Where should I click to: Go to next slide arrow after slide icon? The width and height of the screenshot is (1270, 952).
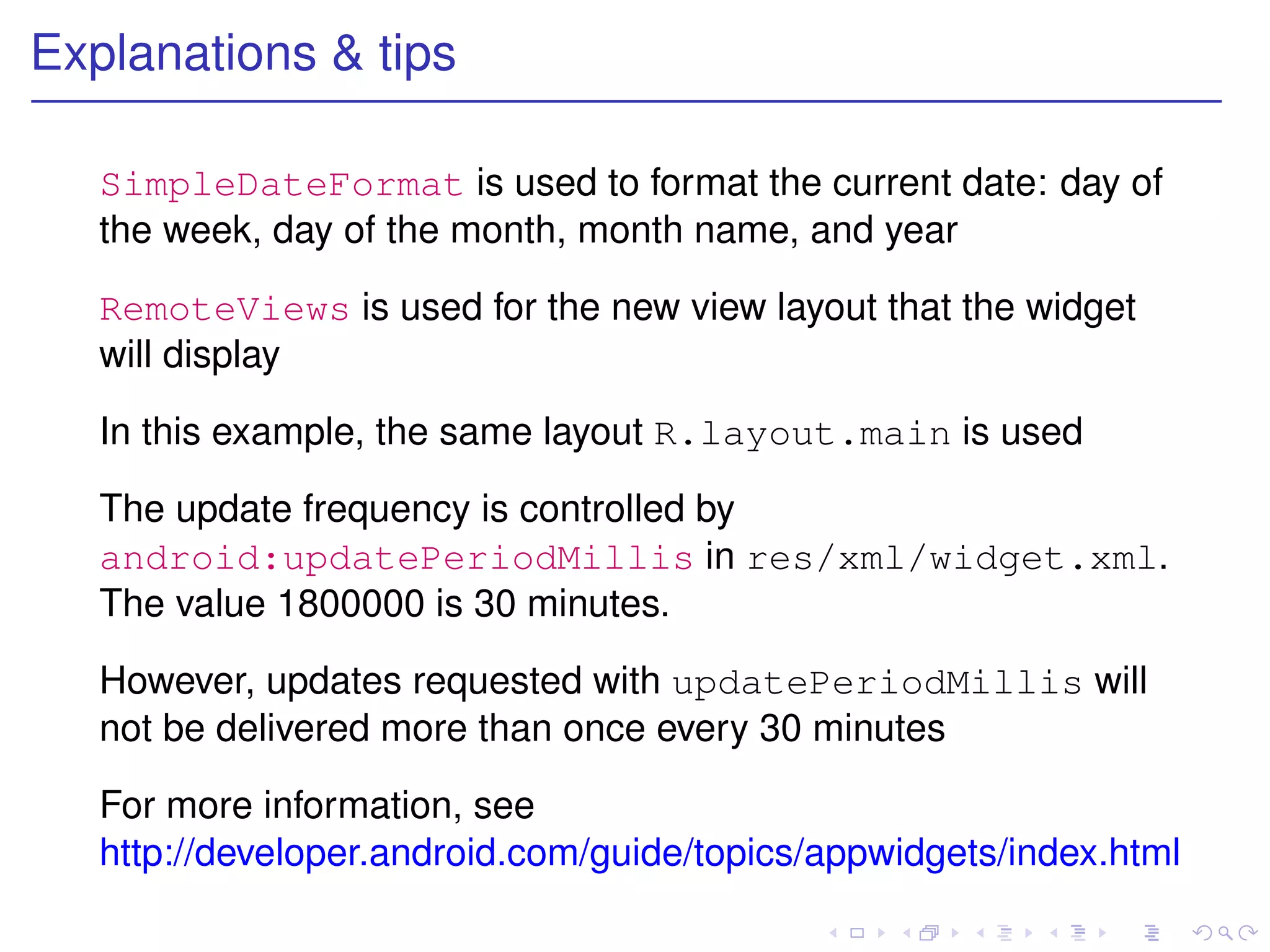point(881,933)
